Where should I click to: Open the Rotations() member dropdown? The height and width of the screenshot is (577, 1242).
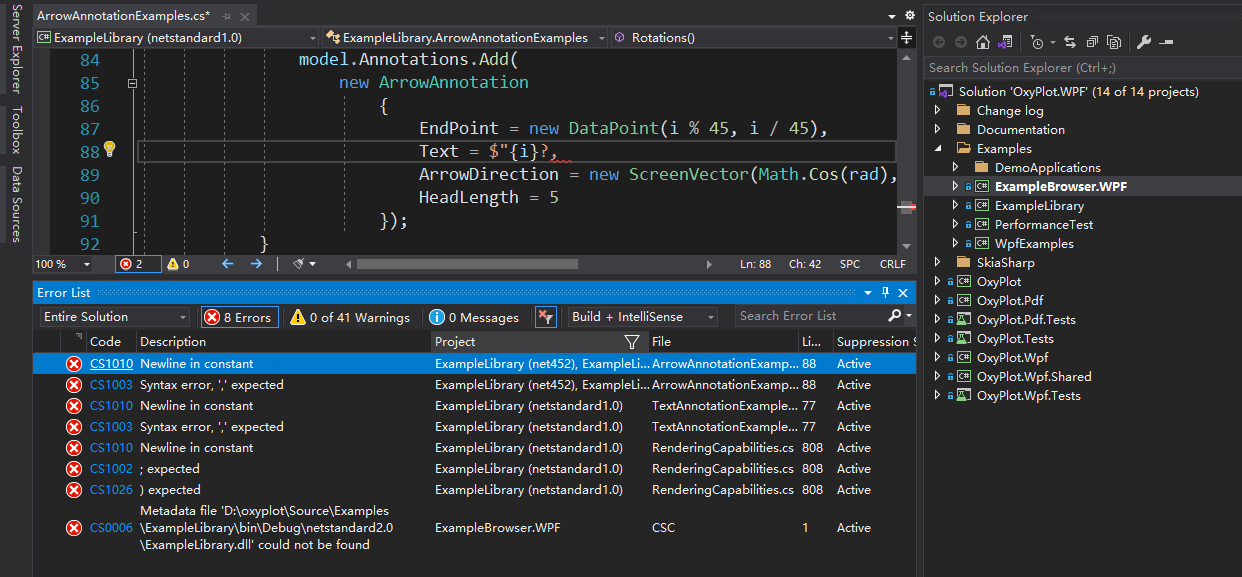click(754, 37)
